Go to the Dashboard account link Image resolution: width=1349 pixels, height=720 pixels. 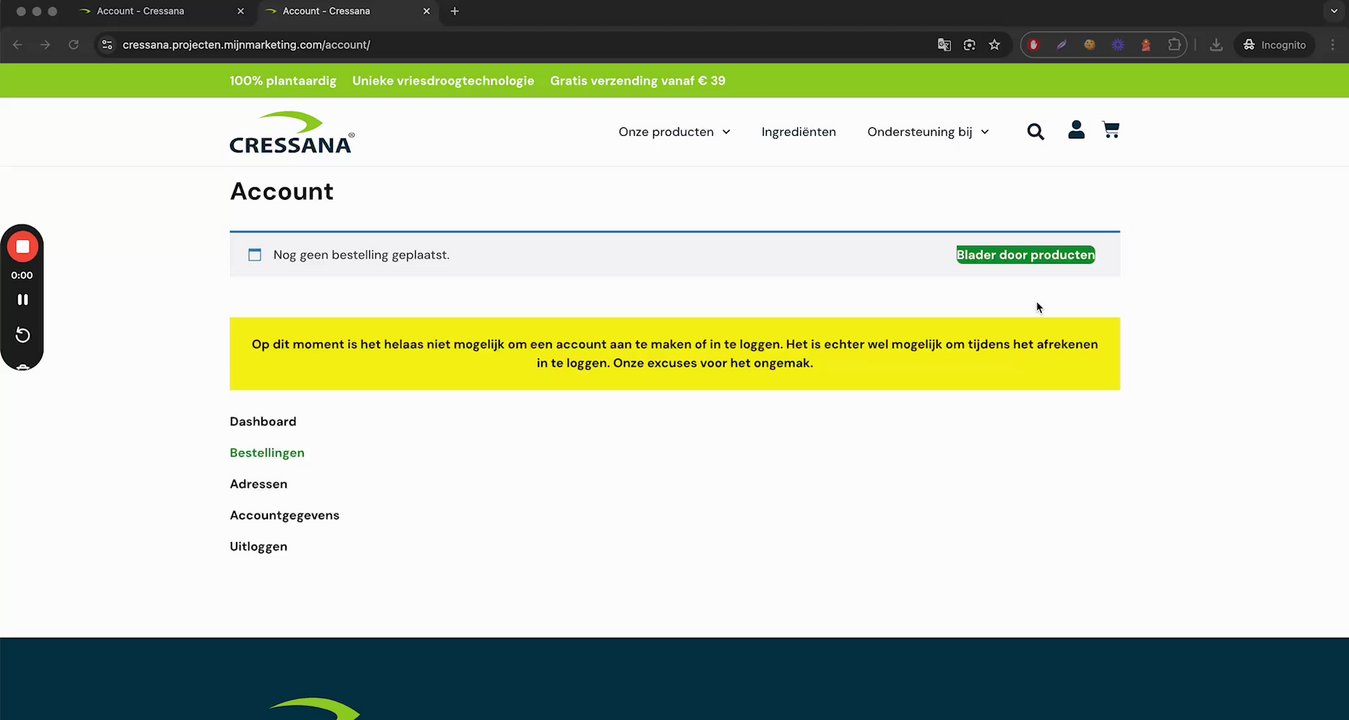[x=263, y=422]
